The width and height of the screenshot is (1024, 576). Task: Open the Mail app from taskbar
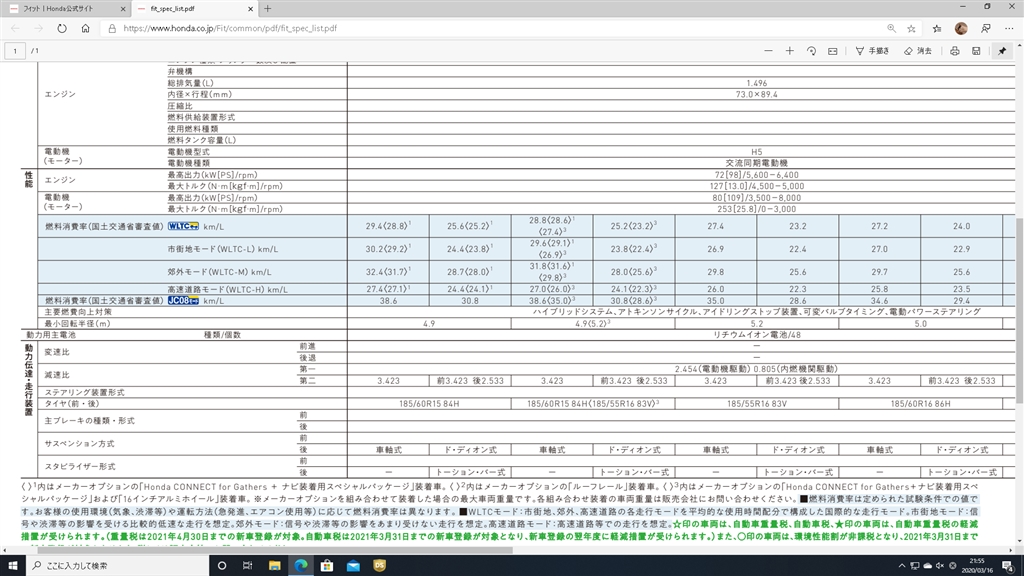pyautogui.click(x=353, y=566)
